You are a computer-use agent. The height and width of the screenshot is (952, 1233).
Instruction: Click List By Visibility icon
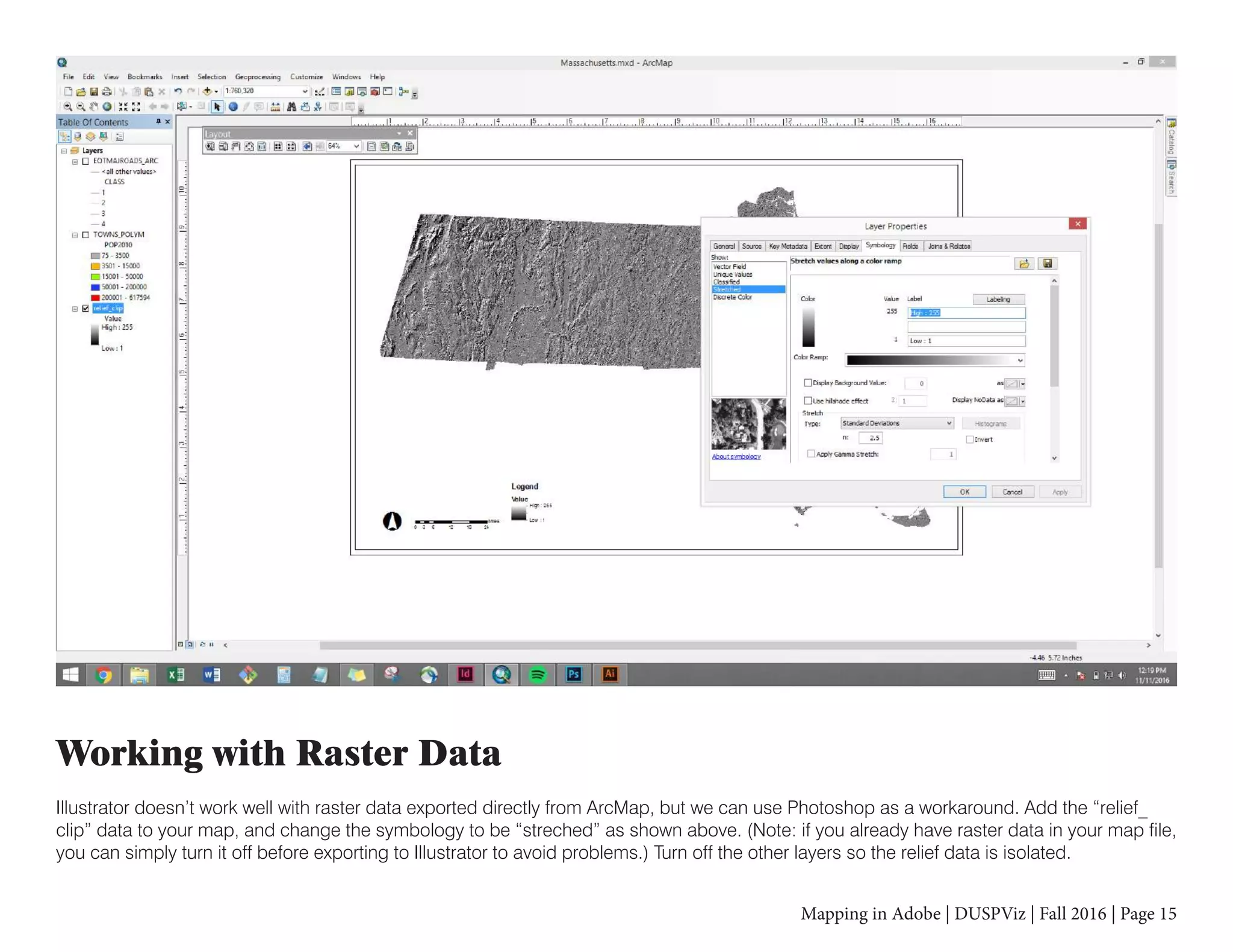[90, 137]
